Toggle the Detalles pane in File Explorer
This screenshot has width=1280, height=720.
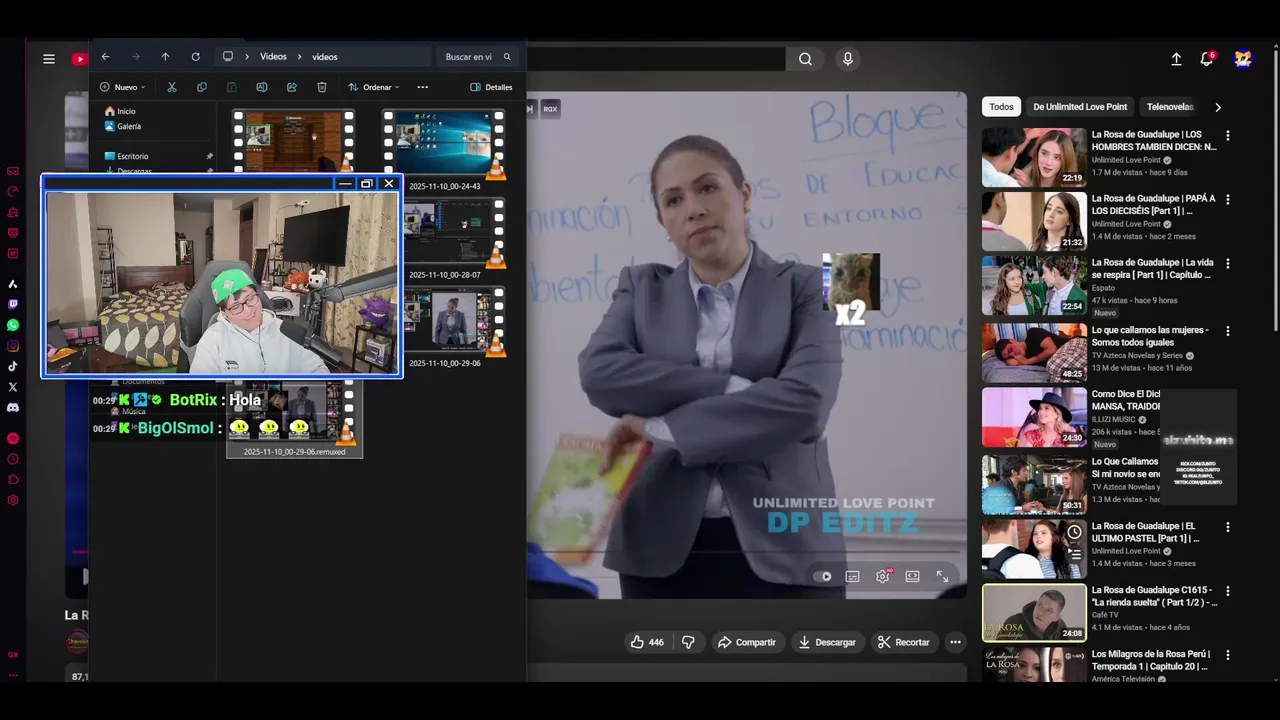click(x=491, y=87)
